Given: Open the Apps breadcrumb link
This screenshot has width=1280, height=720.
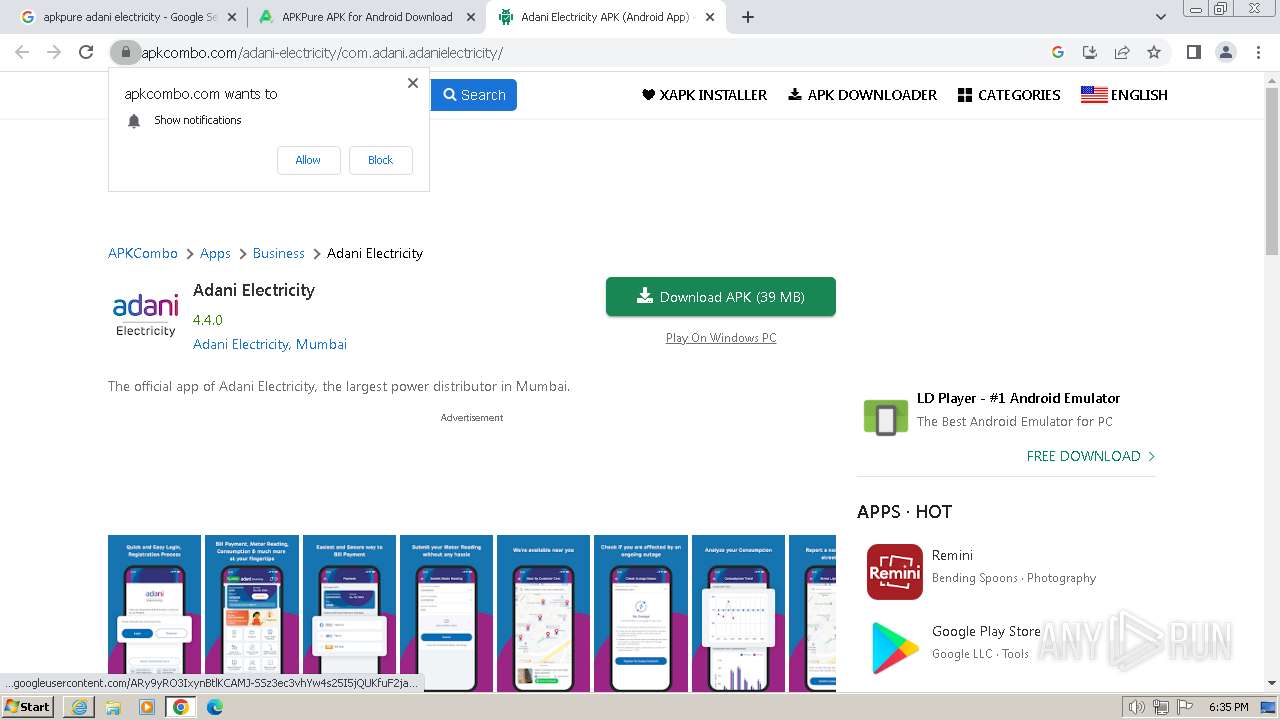Looking at the screenshot, I should pyautogui.click(x=215, y=253).
